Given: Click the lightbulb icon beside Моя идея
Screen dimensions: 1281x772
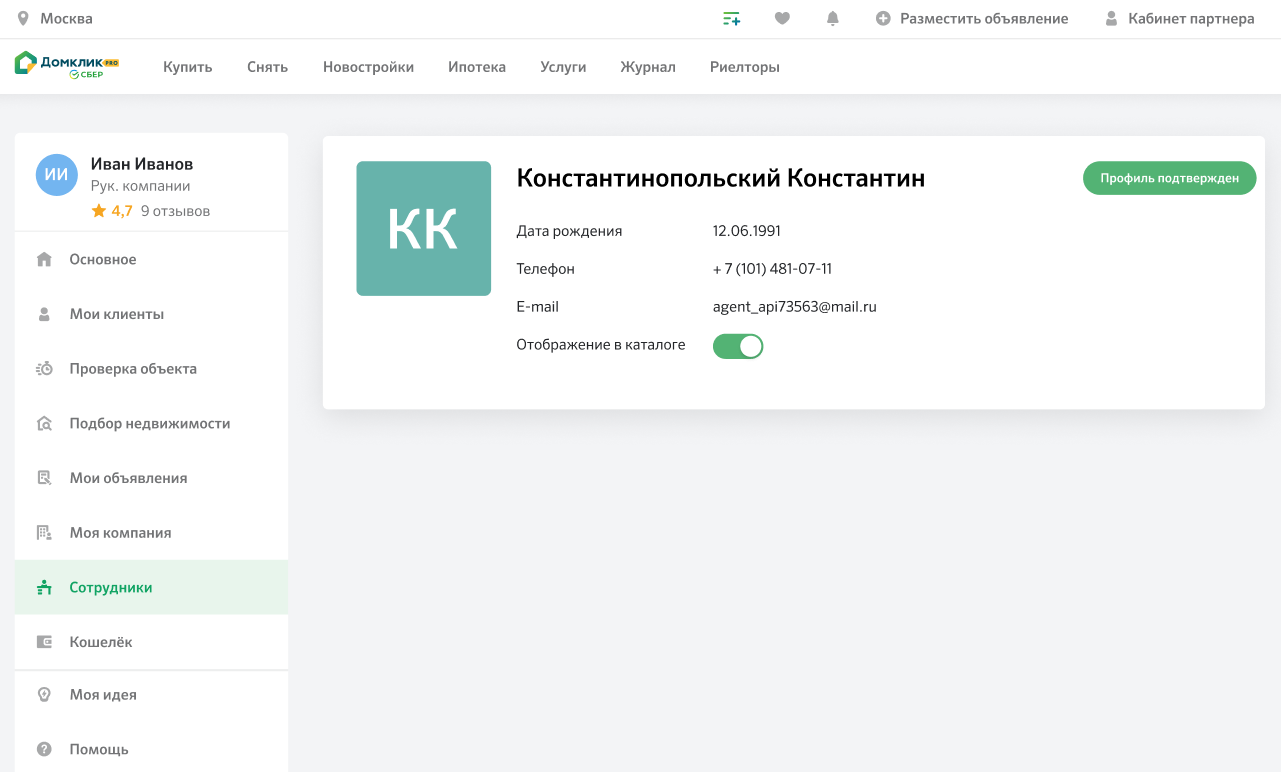Looking at the screenshot, I should 44,695.
